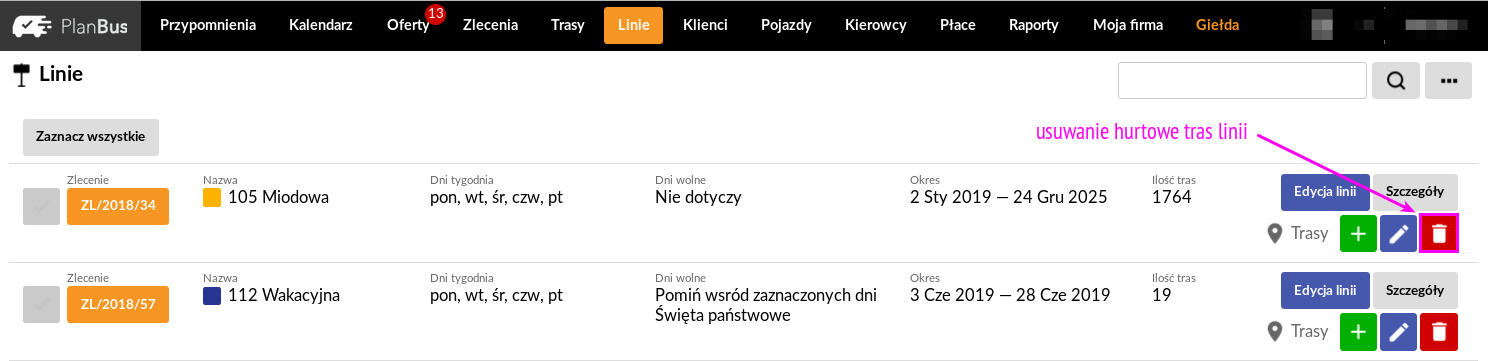This screenshot has height=361, width=1488.
Task: Tick the checkbox for order ZL/2018/34
Action: pos(41,207)
